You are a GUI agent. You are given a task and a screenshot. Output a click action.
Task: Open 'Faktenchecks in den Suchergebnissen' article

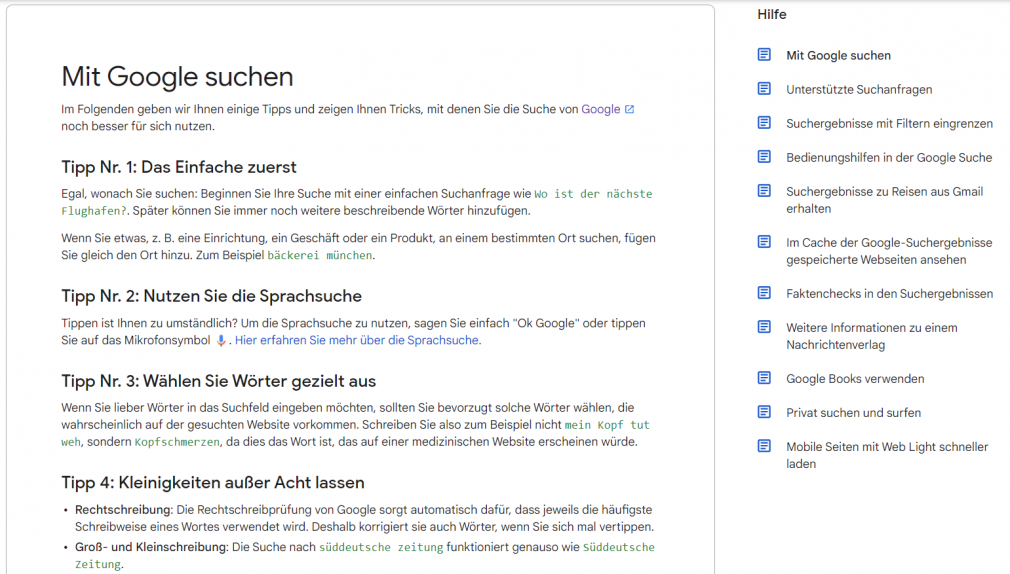click(x=889, y=294)
